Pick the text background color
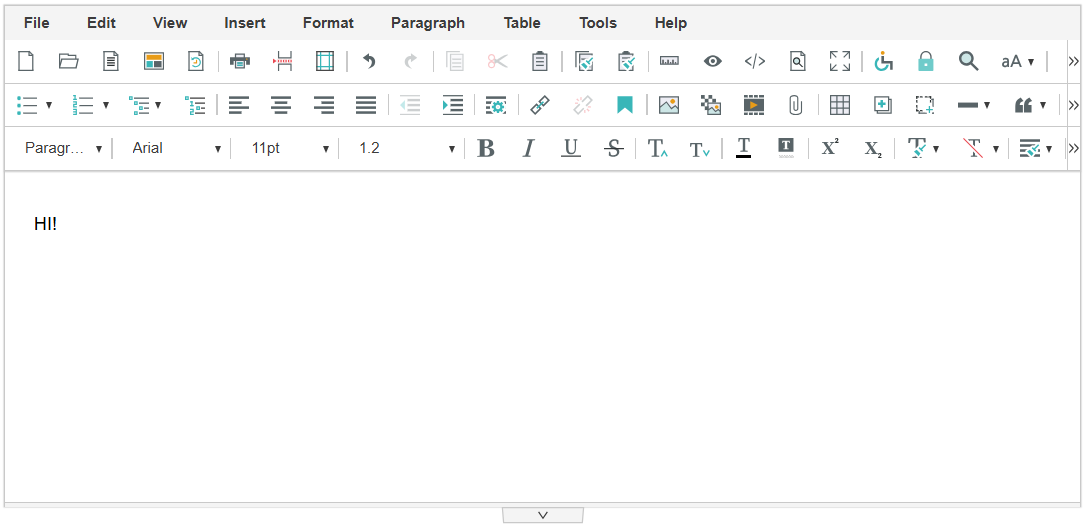The image size is (1084, 526). [x=786, y=148]
